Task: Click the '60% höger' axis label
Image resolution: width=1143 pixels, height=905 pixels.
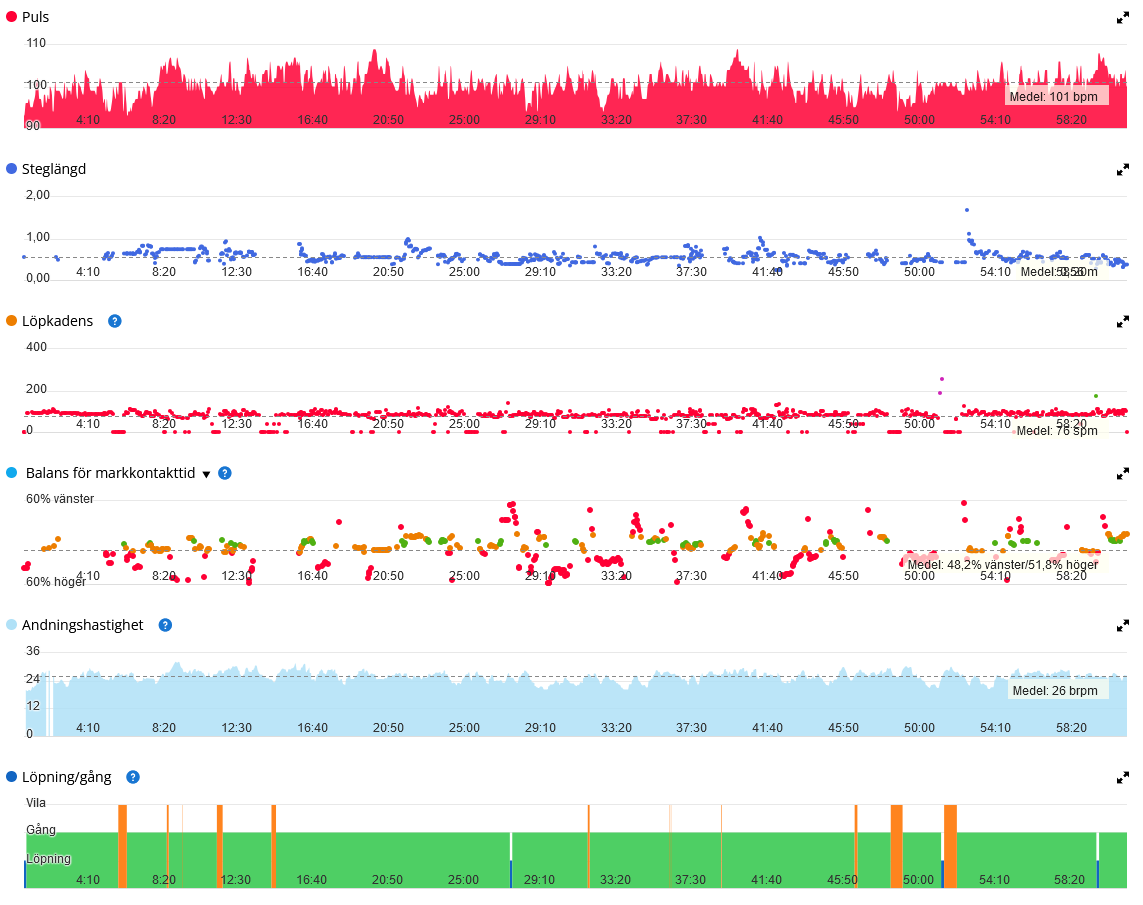Action: pyautogui.click(x=55, y=582)
